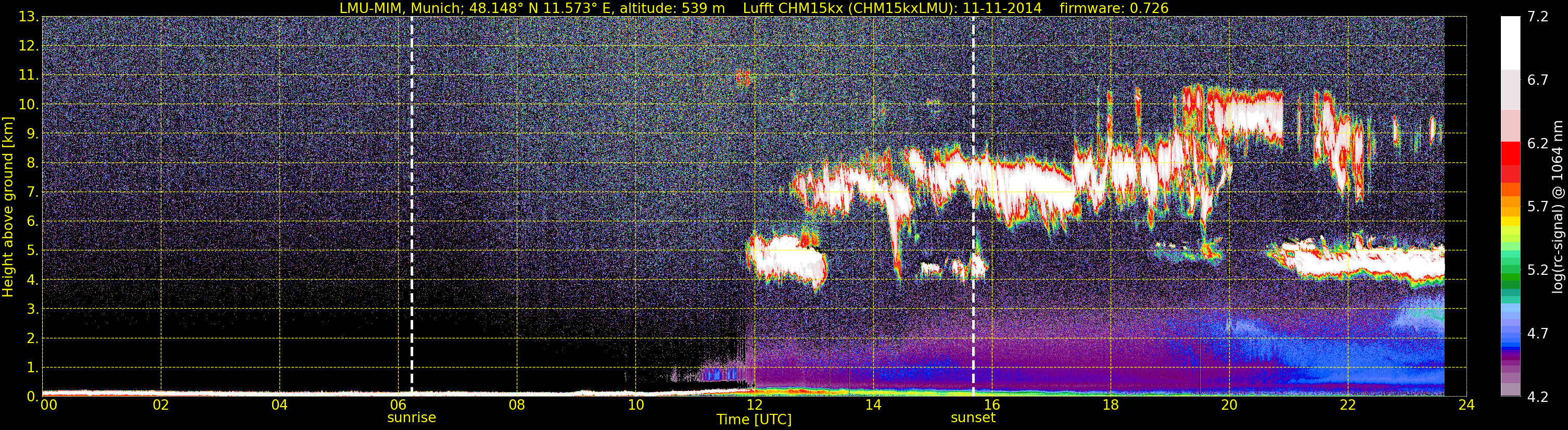Click the time axis tick '02'
The height and width of the screenshot is (430, 1568).
161,405
